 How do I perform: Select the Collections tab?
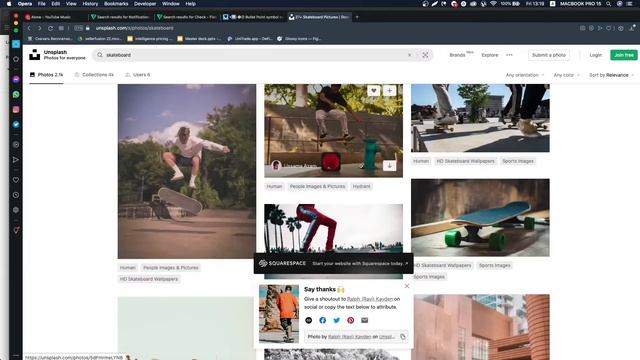click(x=94, y=75)
